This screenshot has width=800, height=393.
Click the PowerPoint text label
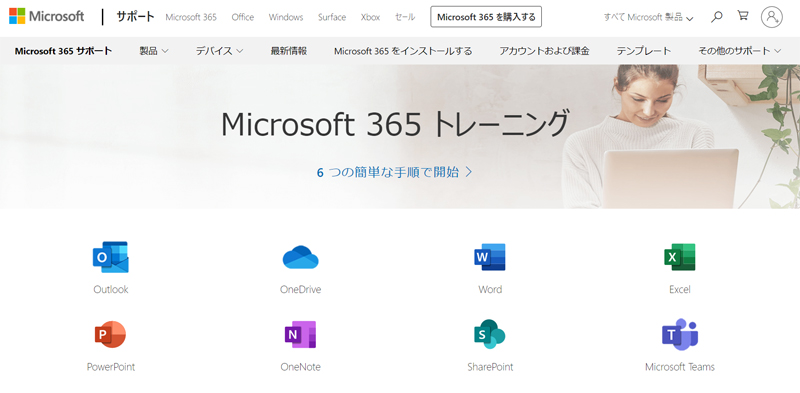point(111,367)
